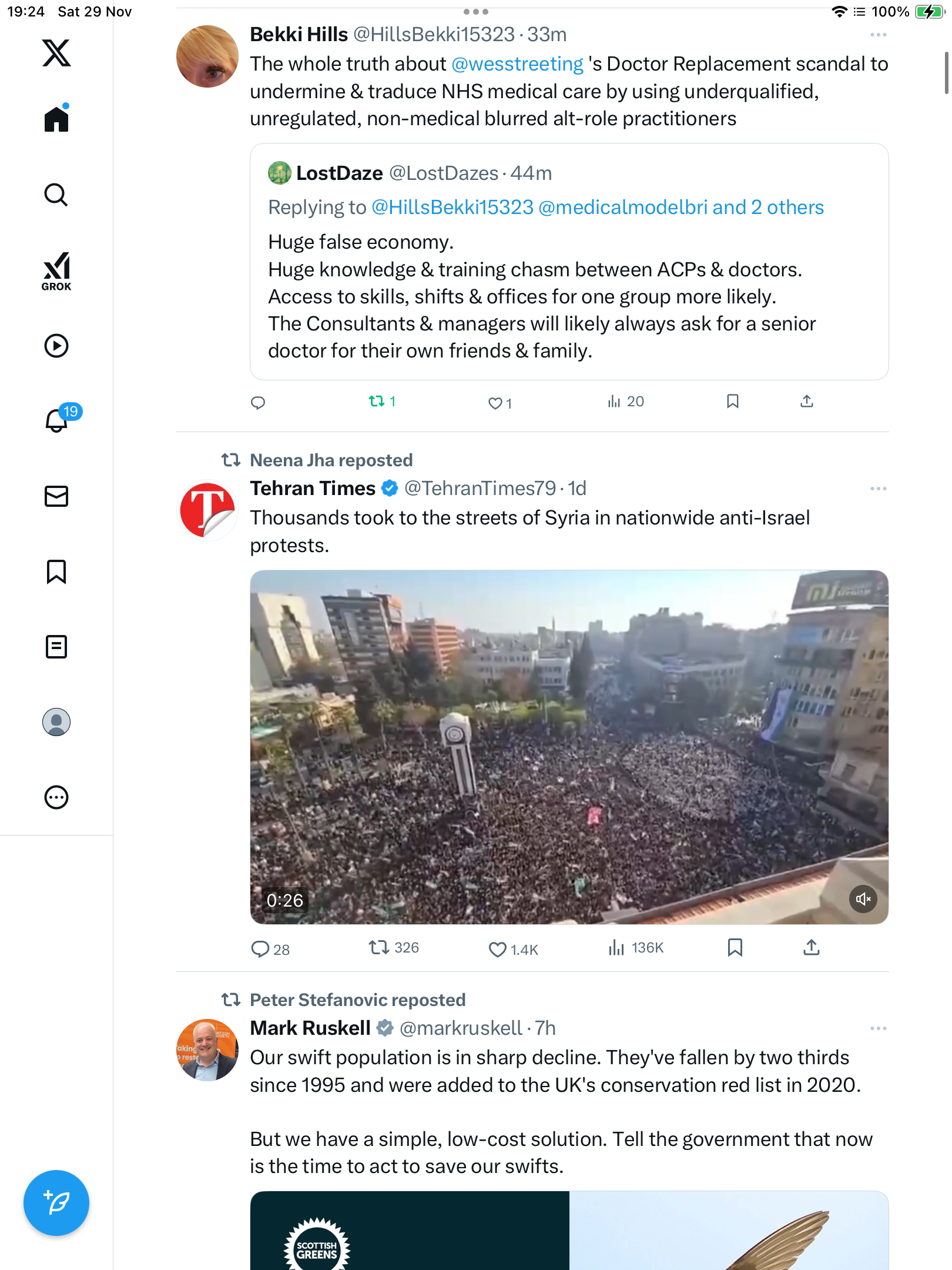Open the Search icon in sidebar

[56, 195]
